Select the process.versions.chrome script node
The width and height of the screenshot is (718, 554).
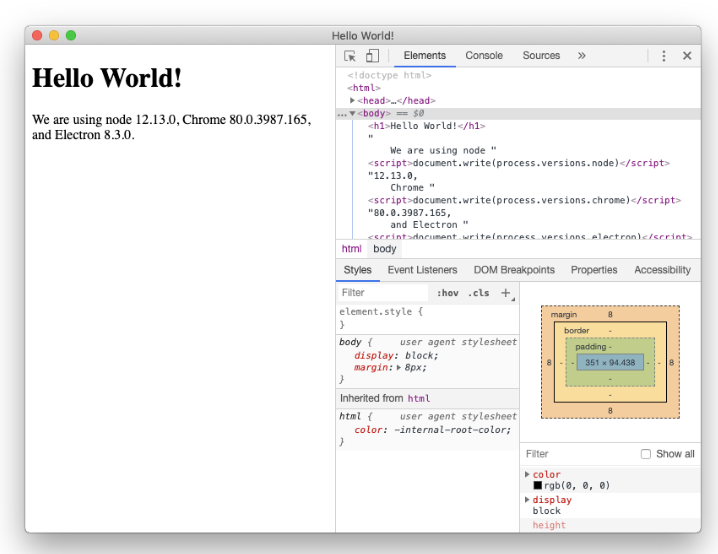coord(524,200)
